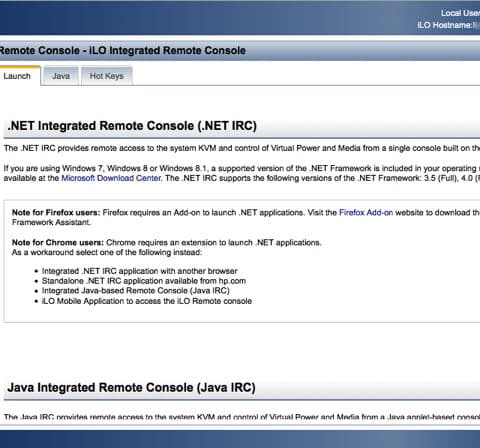This screenshot has width=480, height=448.
Task: Open the Java tab
Action: tap(61, 76)
